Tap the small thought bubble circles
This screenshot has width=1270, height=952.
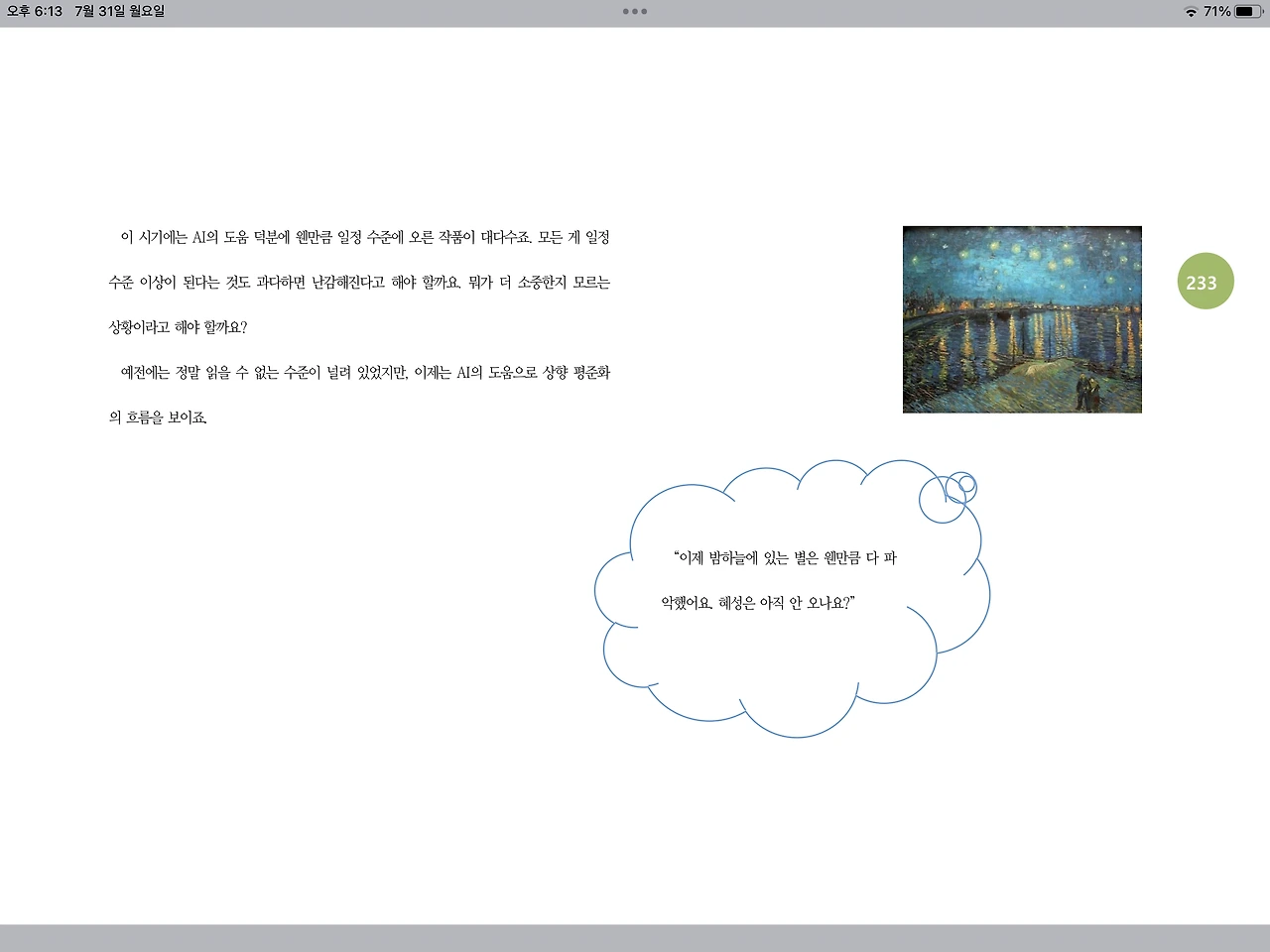pos(951,489)
